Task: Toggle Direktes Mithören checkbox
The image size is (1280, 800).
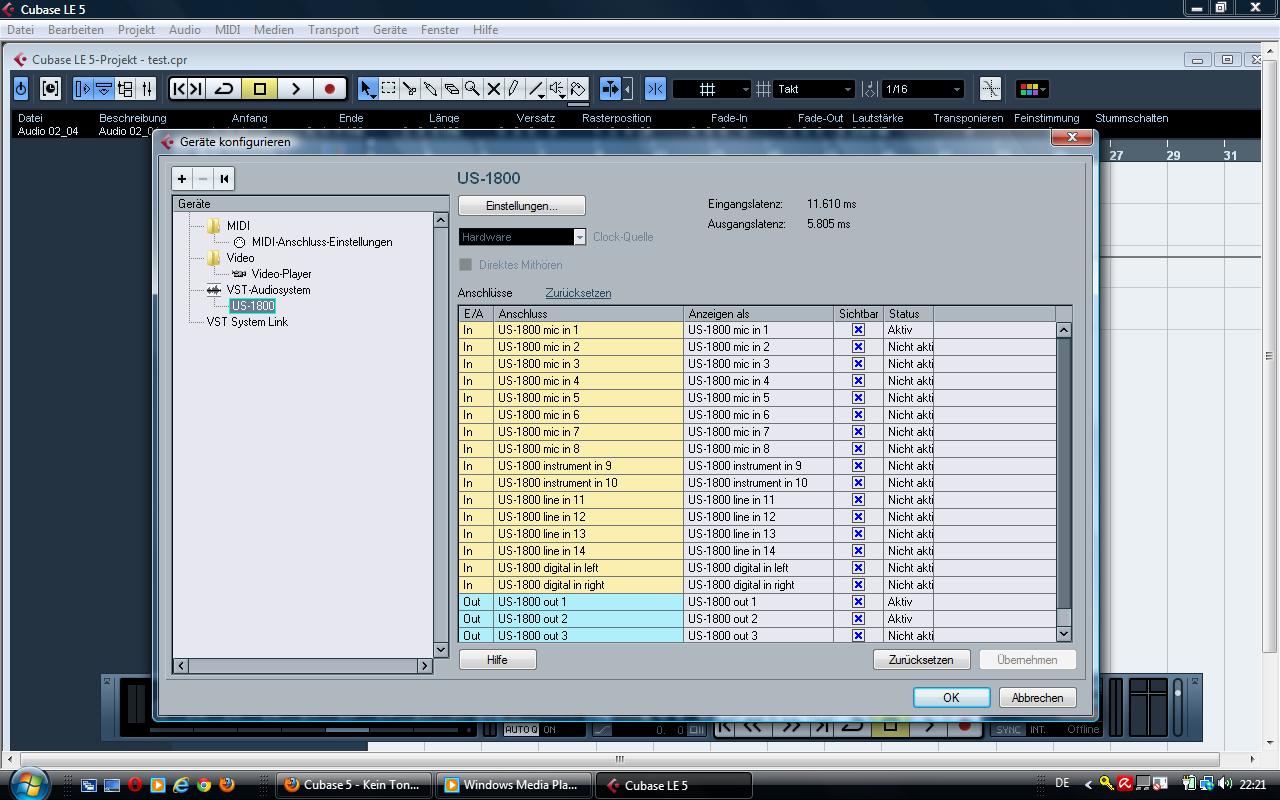Action: 465,265
